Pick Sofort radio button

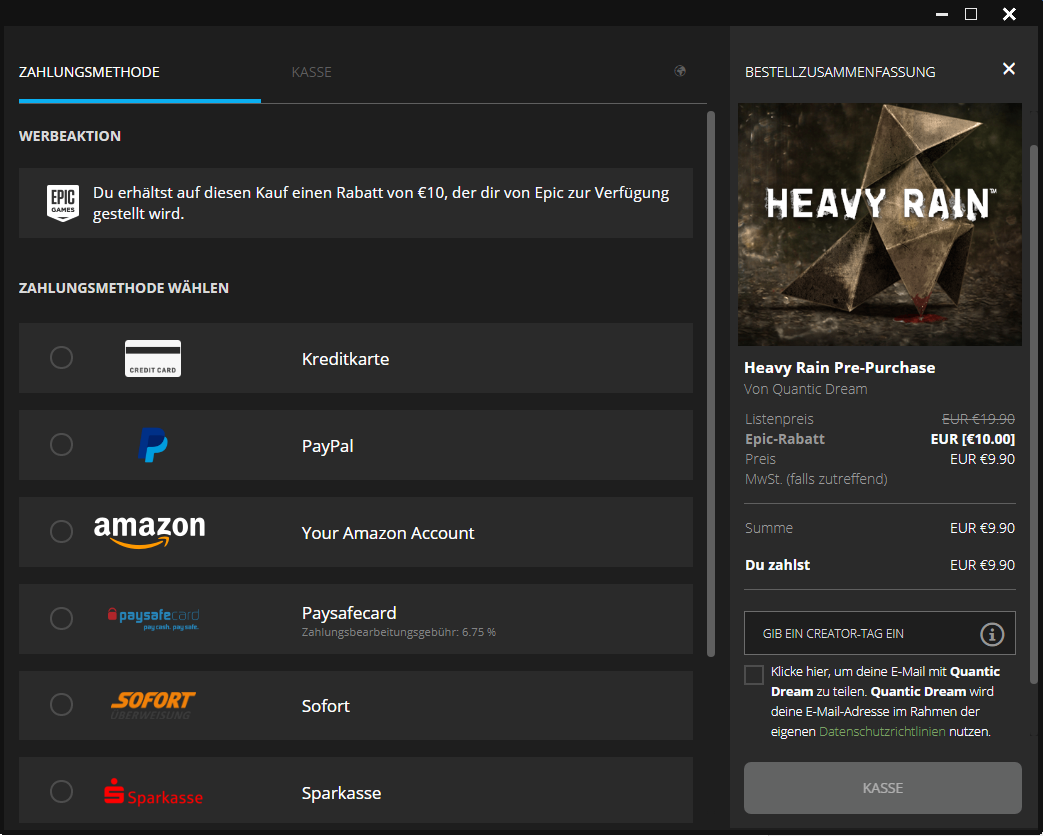click(x=61, y=704)
